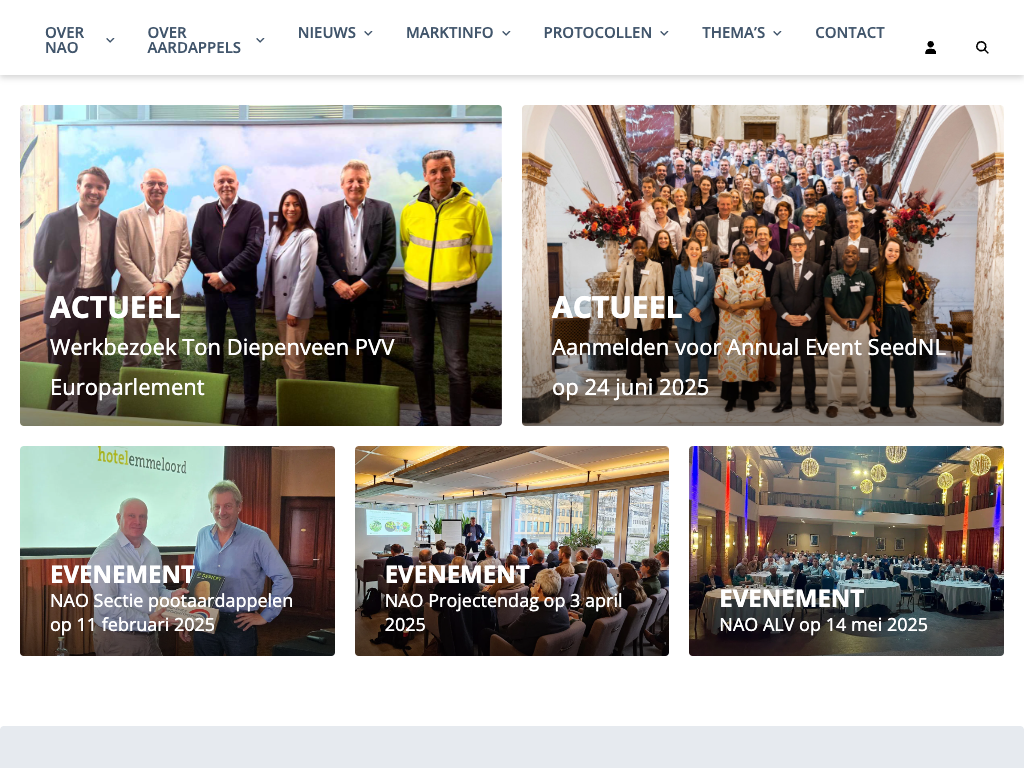The image size is (1024, 768).
Task: Click the search magnifier icon
Action: coord(982,48)
